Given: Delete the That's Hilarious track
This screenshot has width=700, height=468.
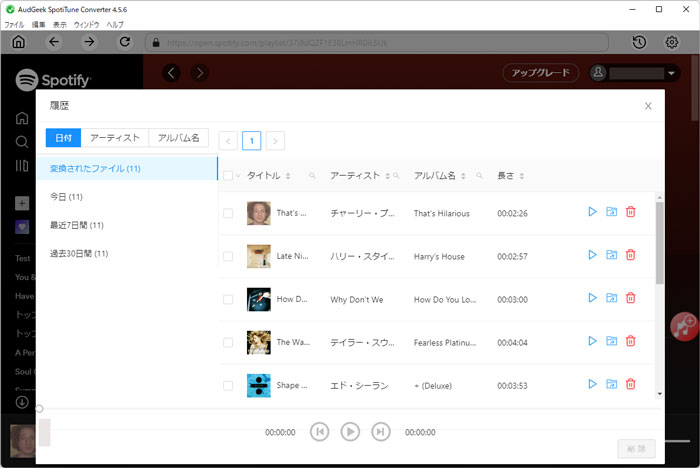Looking at the screenshot, I should coord(630,212).
